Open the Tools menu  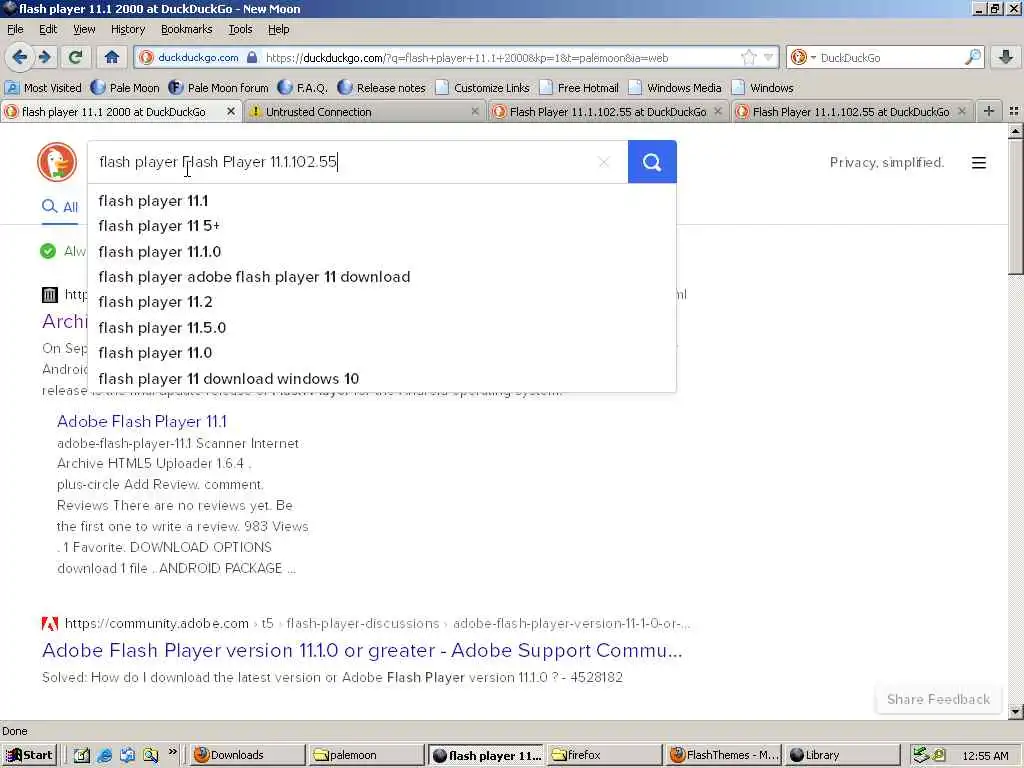point(240,29)
